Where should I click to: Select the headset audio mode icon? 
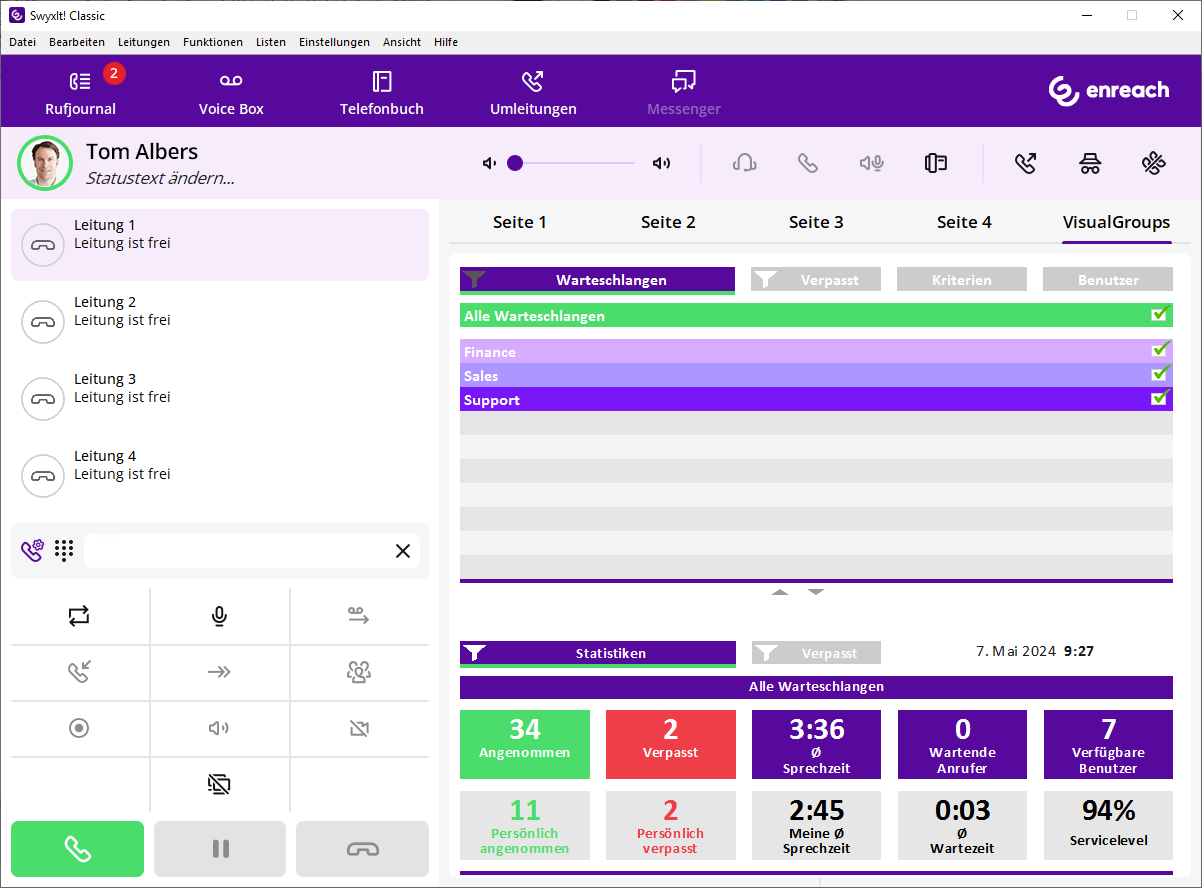coord(744,163)
